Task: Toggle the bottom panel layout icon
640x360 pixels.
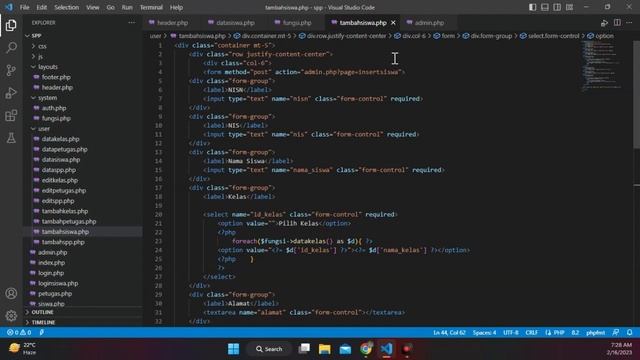Action: 544,7
